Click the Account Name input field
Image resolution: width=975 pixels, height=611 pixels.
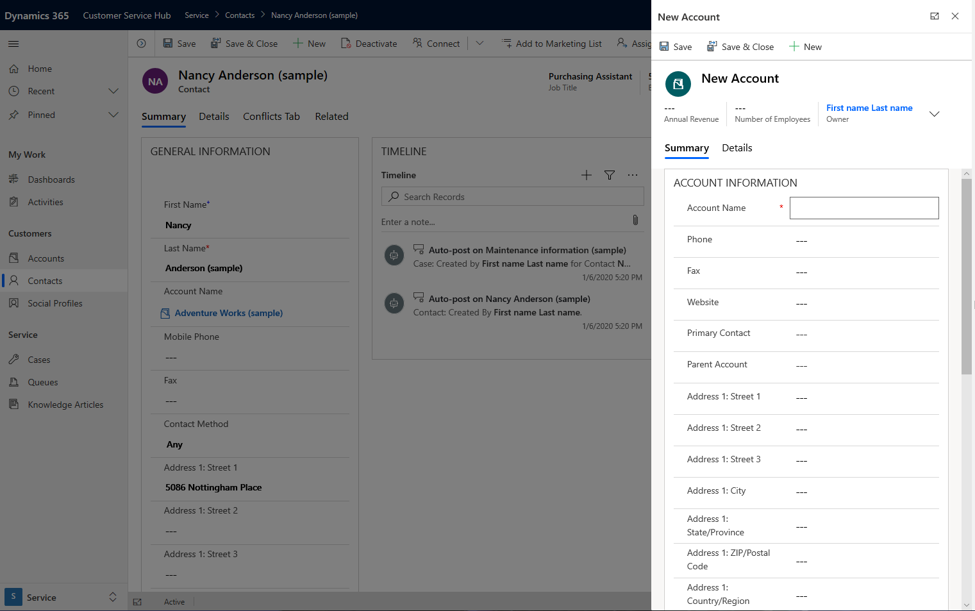click(864, 207)
